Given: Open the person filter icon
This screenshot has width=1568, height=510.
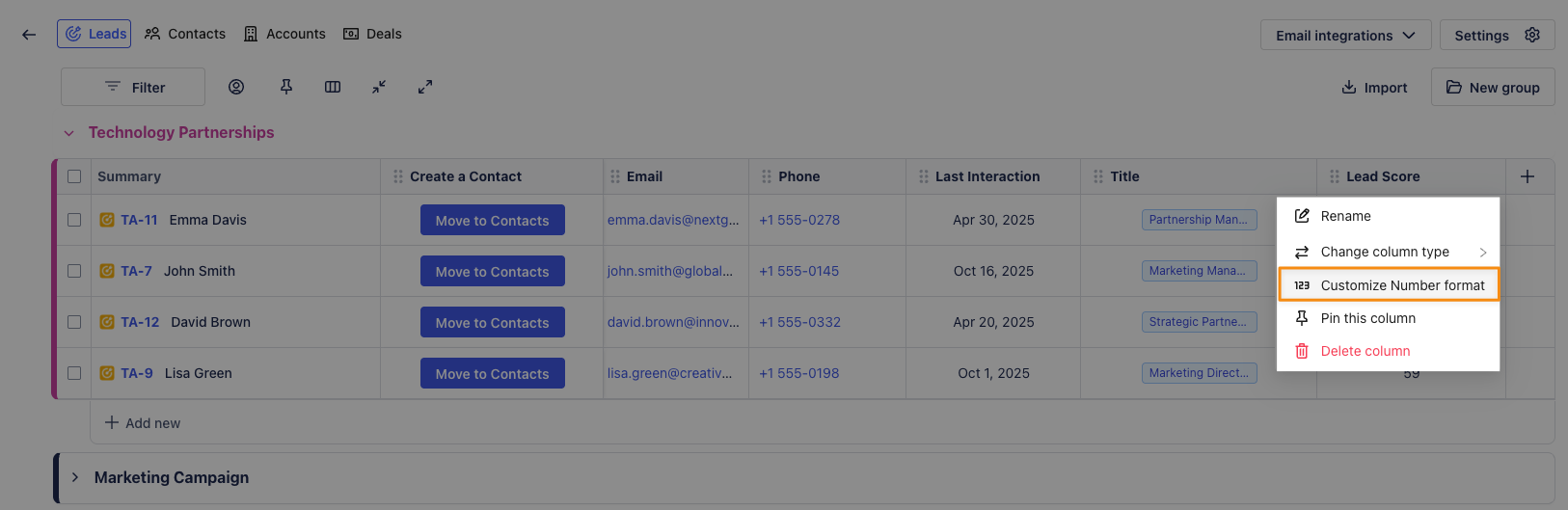Looking at the screenshot, I should [x=236, y=87].
